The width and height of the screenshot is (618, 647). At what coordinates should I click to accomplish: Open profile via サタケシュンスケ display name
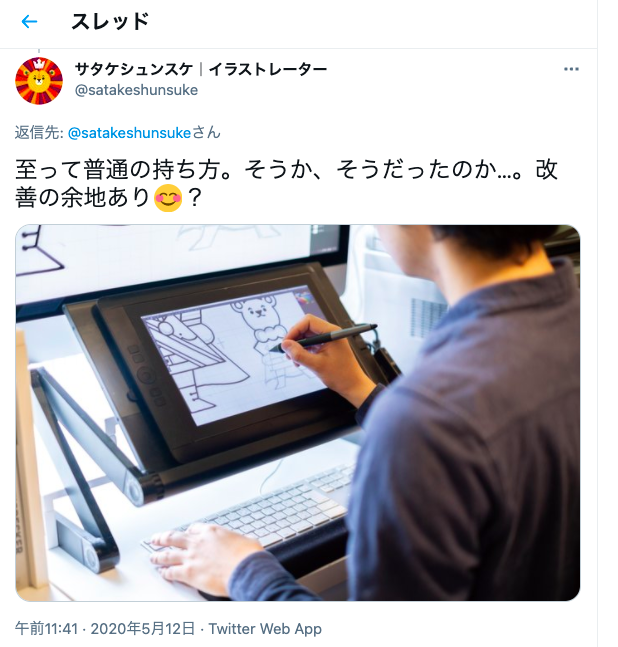pos(134,69)
